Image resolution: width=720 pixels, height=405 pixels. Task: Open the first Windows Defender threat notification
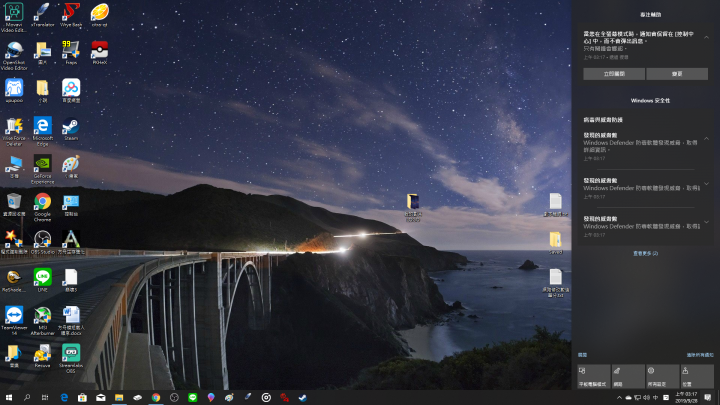click(x=640, y=146)
